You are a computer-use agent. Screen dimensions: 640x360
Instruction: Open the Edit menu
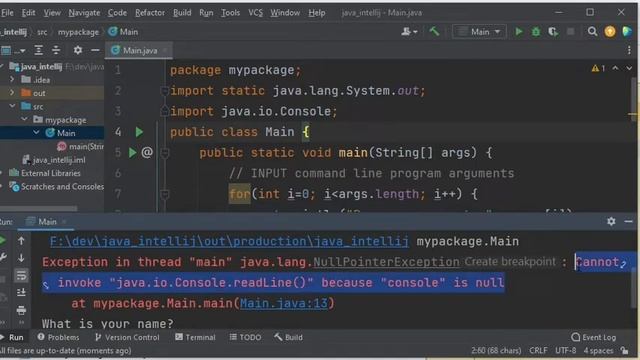pos(28,13)
